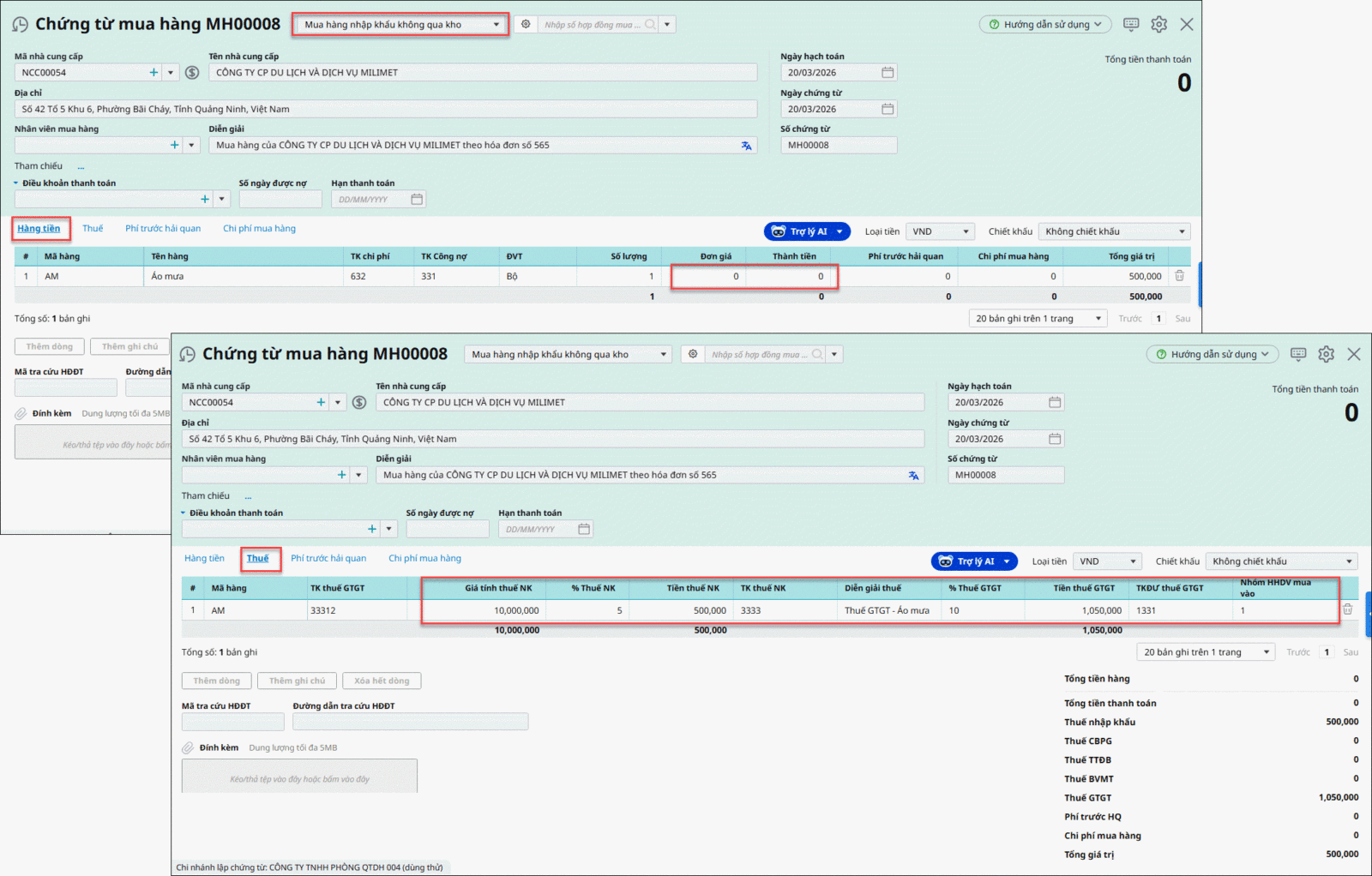Click the Mã tra cứu HĐĐT field in front window
The image size is (1372, 876).
(x=232, y=722)
